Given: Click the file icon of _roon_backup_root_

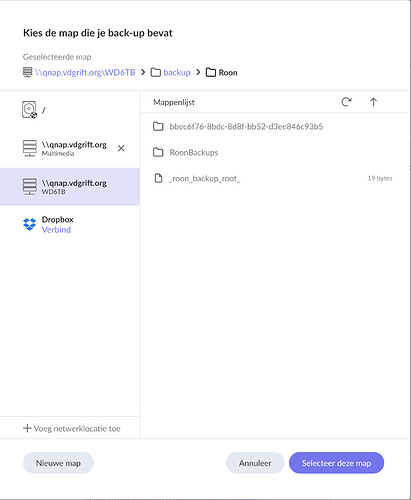Looking at the screenshot, I should click(158, 178).
